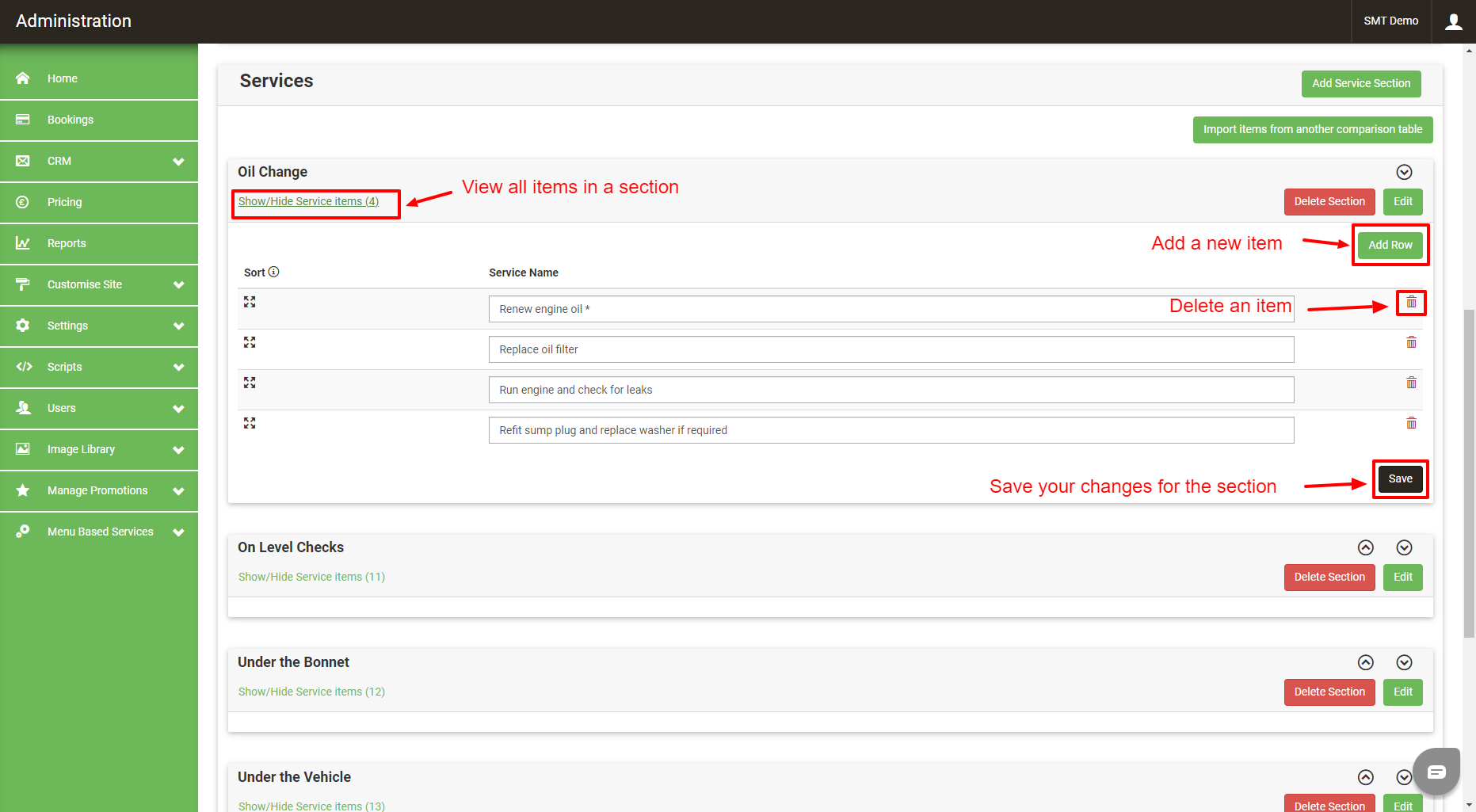
Task: Click the sort handle for 'Replace oil filter'
Action: pos(250,342)
